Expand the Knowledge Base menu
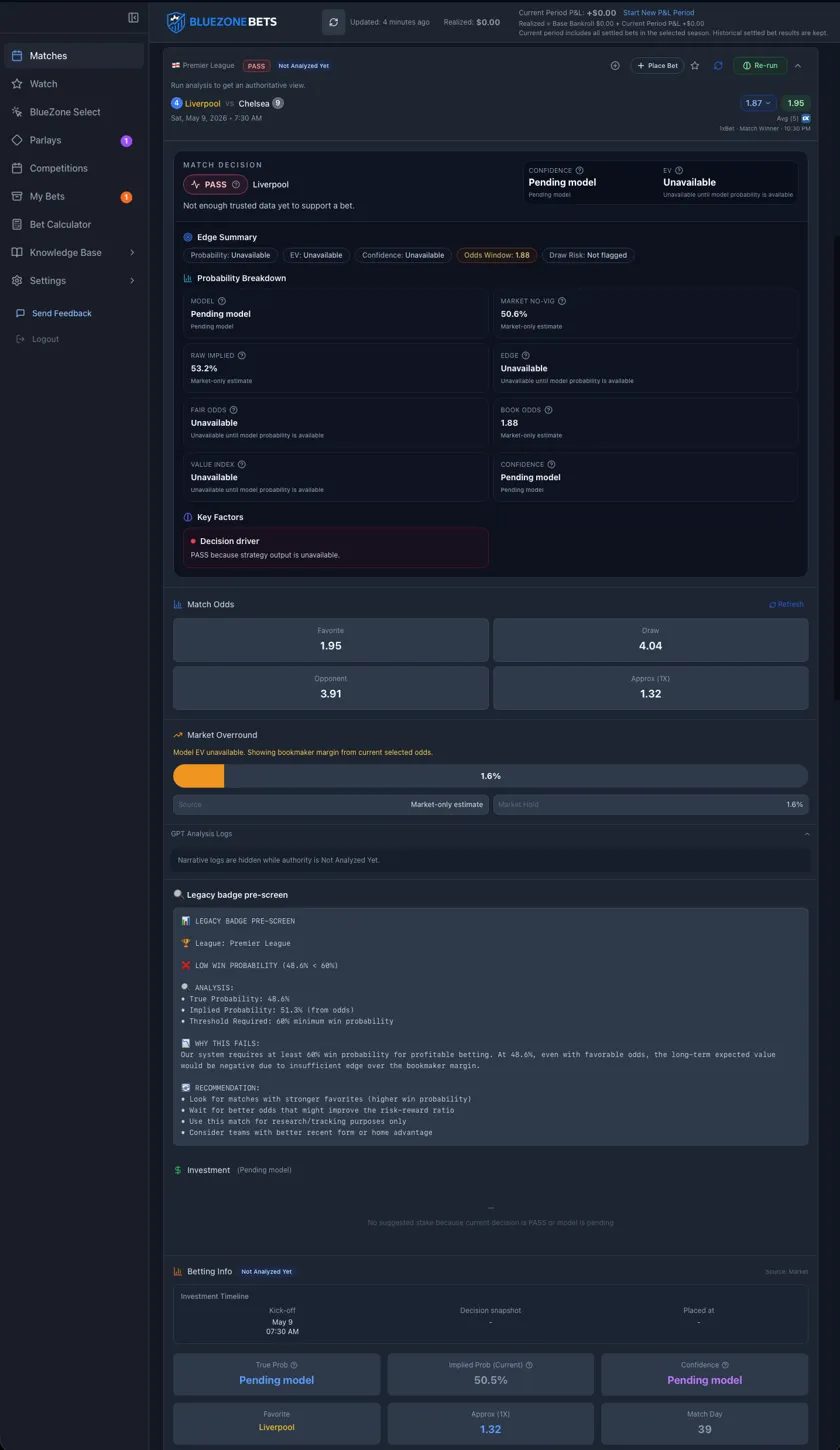840x1450 pixels. (74, 252)
